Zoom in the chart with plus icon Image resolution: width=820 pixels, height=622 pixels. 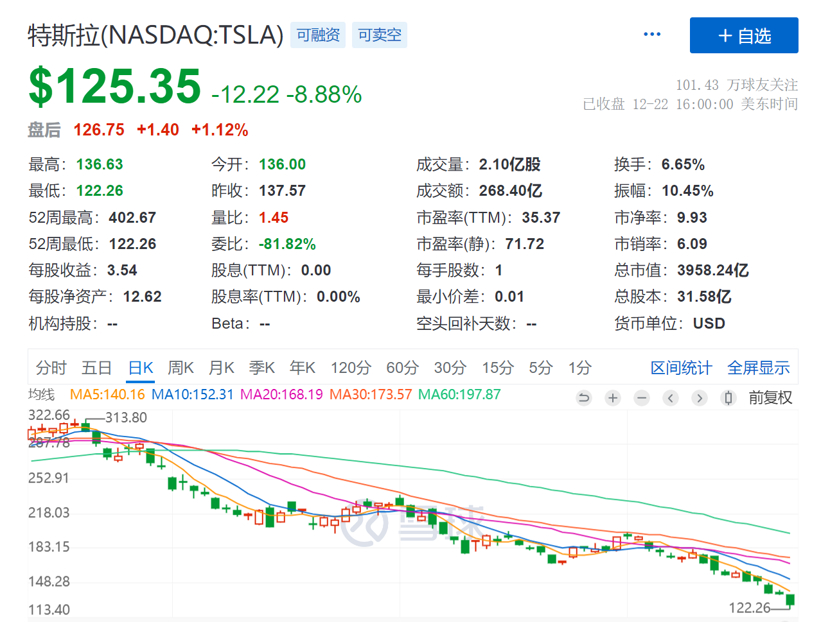point(613,398)
